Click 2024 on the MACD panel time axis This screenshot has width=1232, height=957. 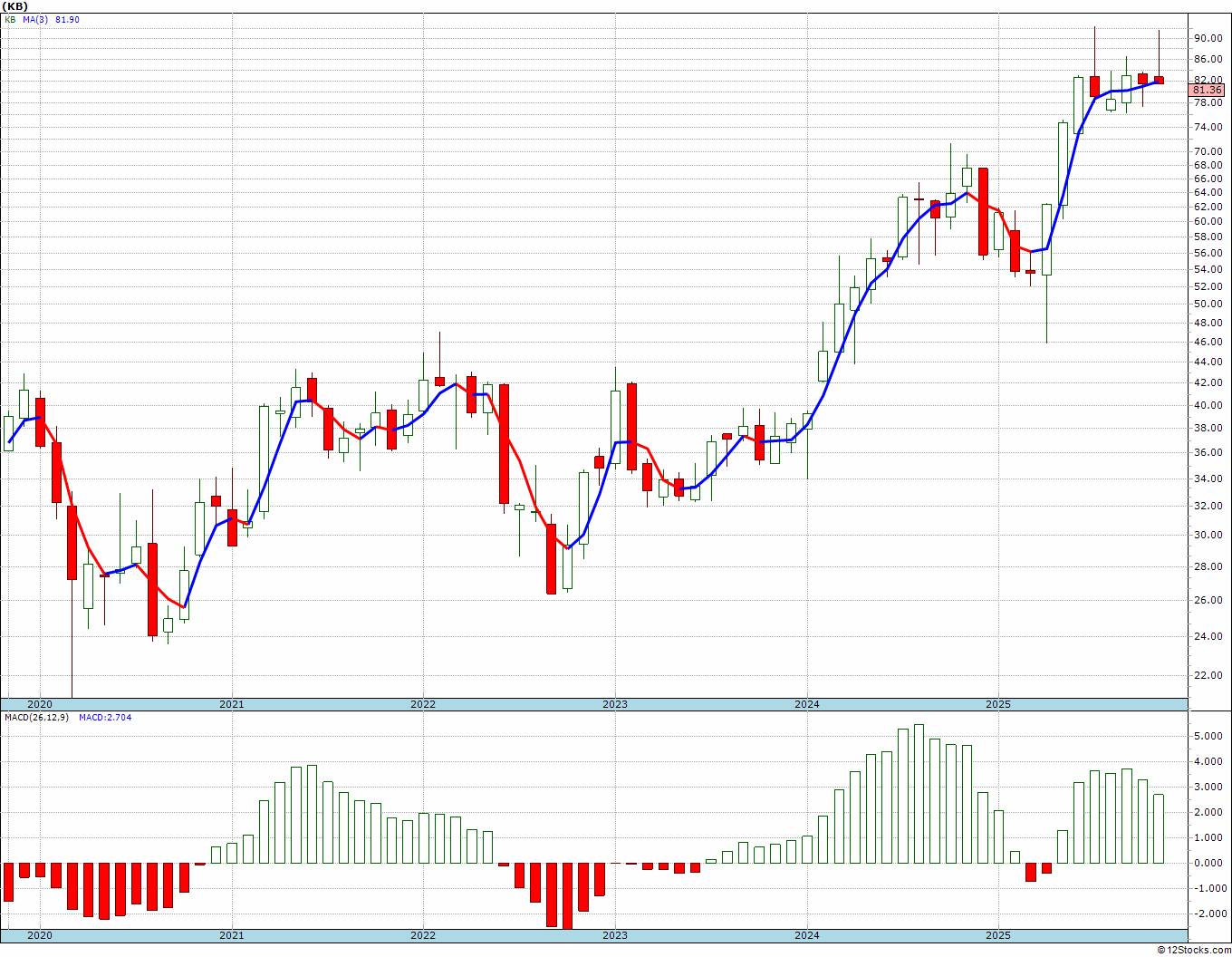[806, 935]
